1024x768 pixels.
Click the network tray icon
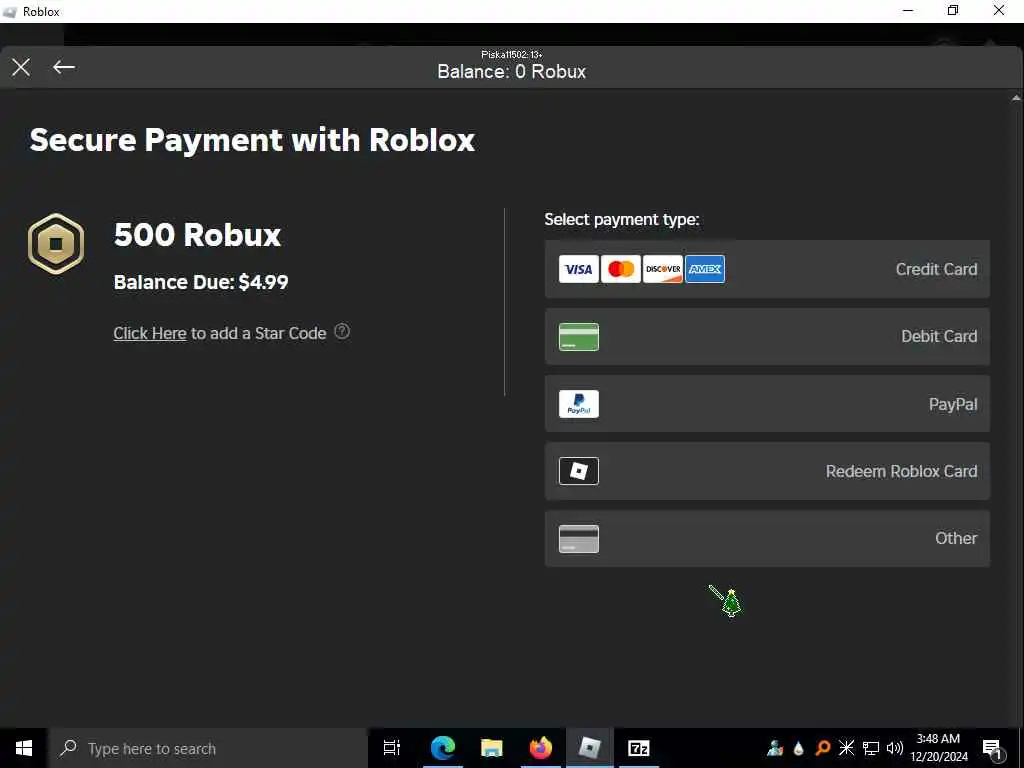tap(871, 748)
